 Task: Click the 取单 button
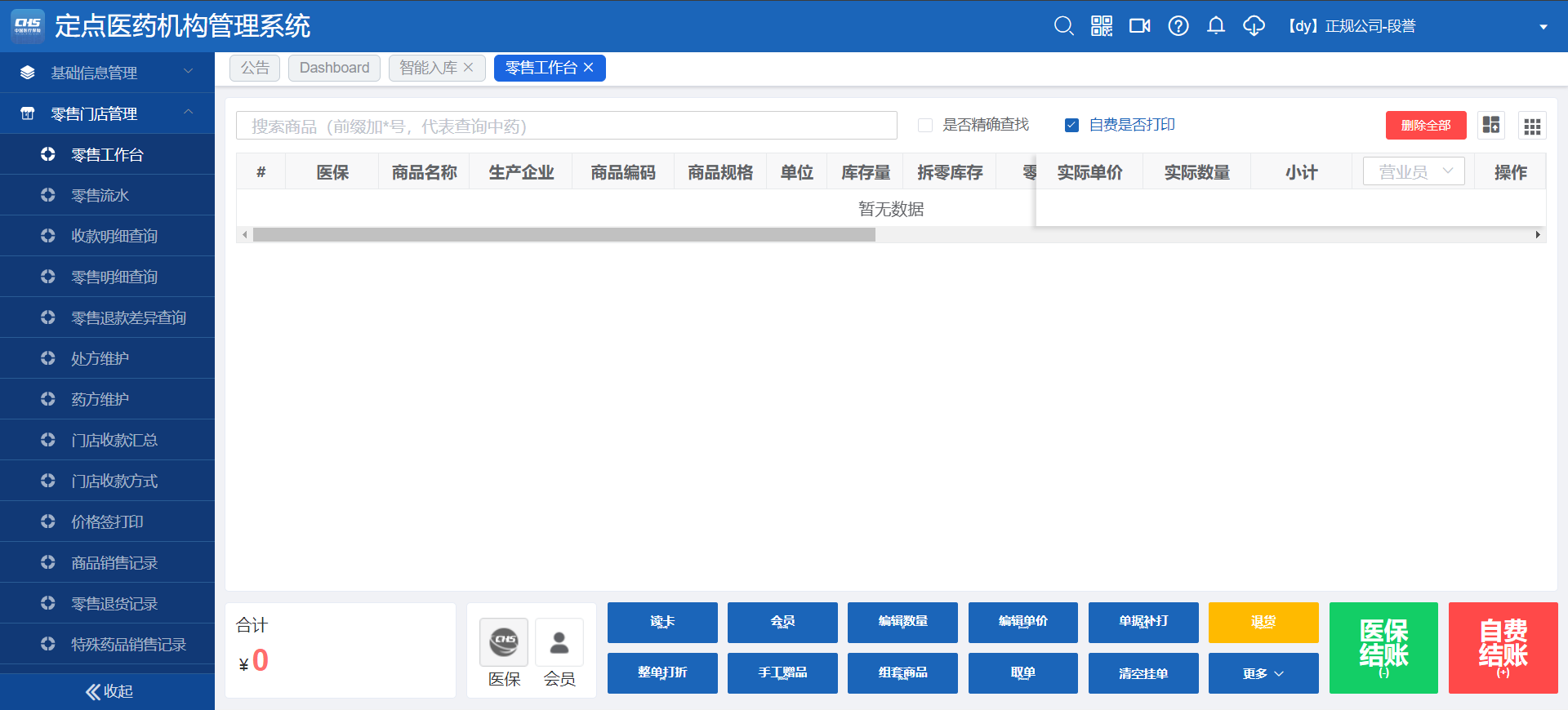coord(1023,672)
